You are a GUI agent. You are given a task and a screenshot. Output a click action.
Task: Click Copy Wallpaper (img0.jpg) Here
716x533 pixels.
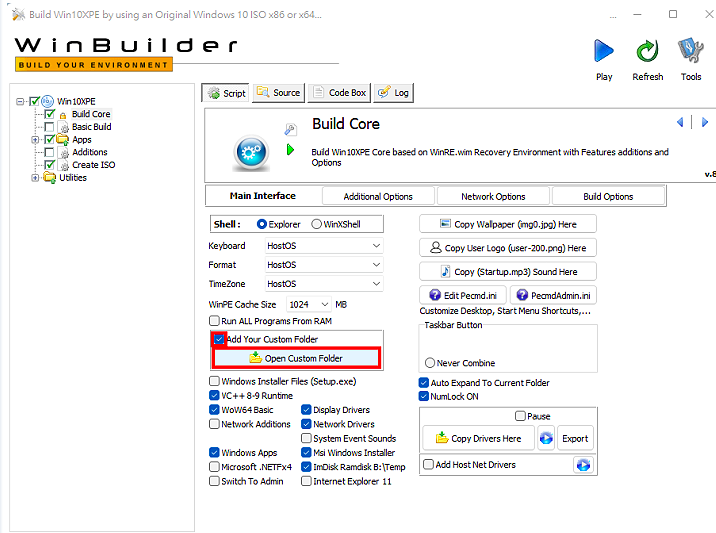(508, 224)
